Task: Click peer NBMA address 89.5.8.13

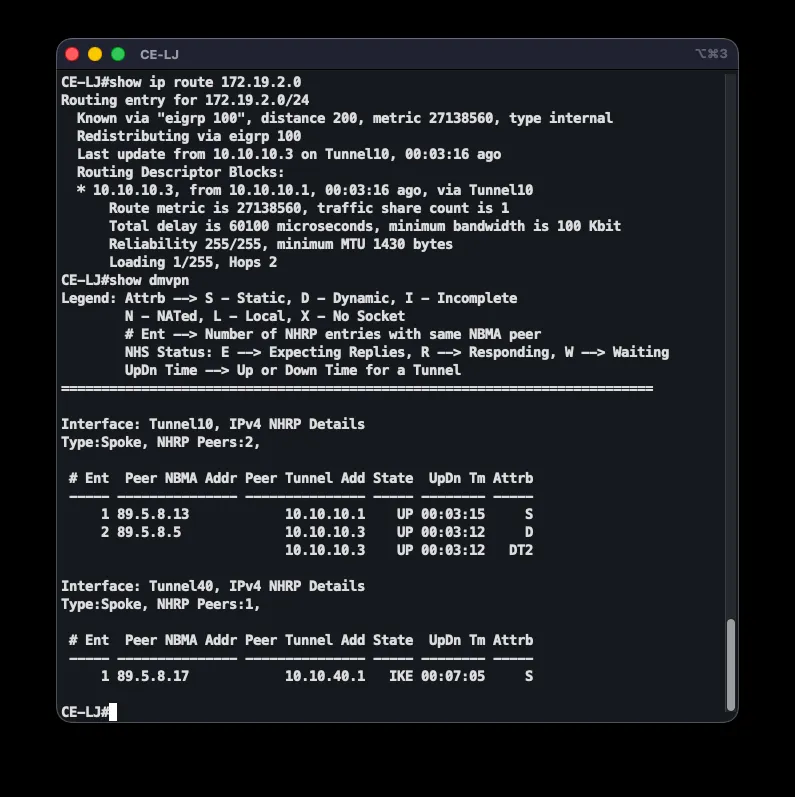Action: coord(153,514)
